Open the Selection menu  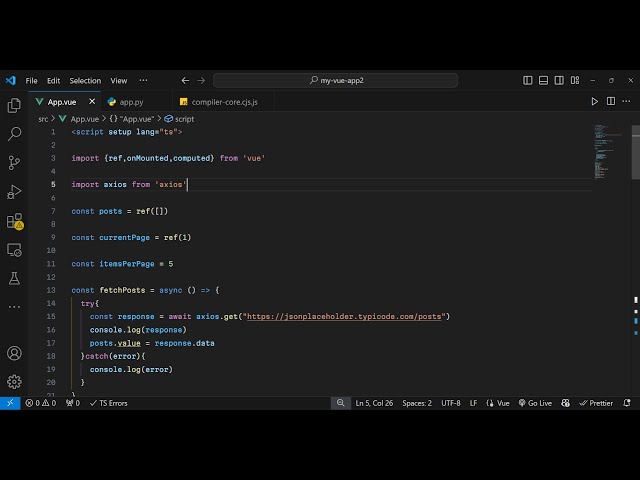click(x=85, y=80)
